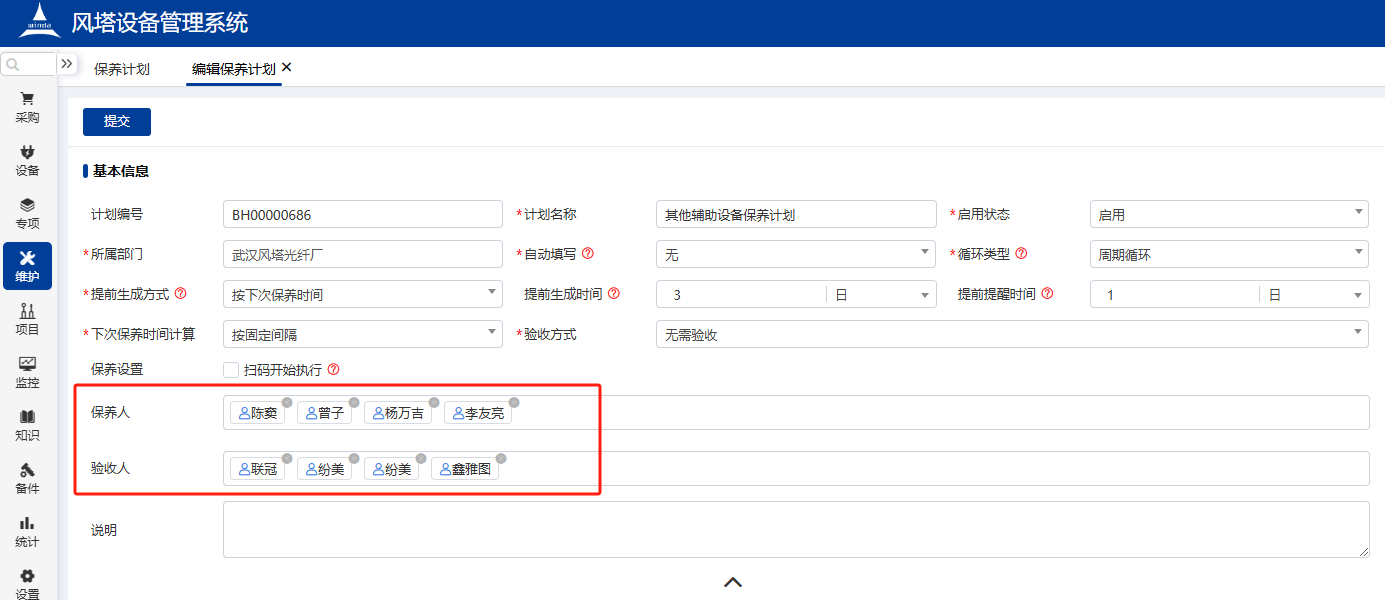Open the 设置 settings icon at sidebar bottom

pyautogui.click(x=27, y=580)
